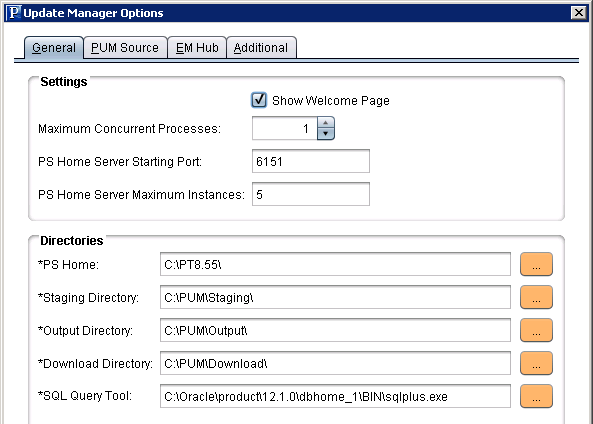The image size is (593, 424).
Task: Click the *SQL Query Tool label
Action: pos(85,396)
